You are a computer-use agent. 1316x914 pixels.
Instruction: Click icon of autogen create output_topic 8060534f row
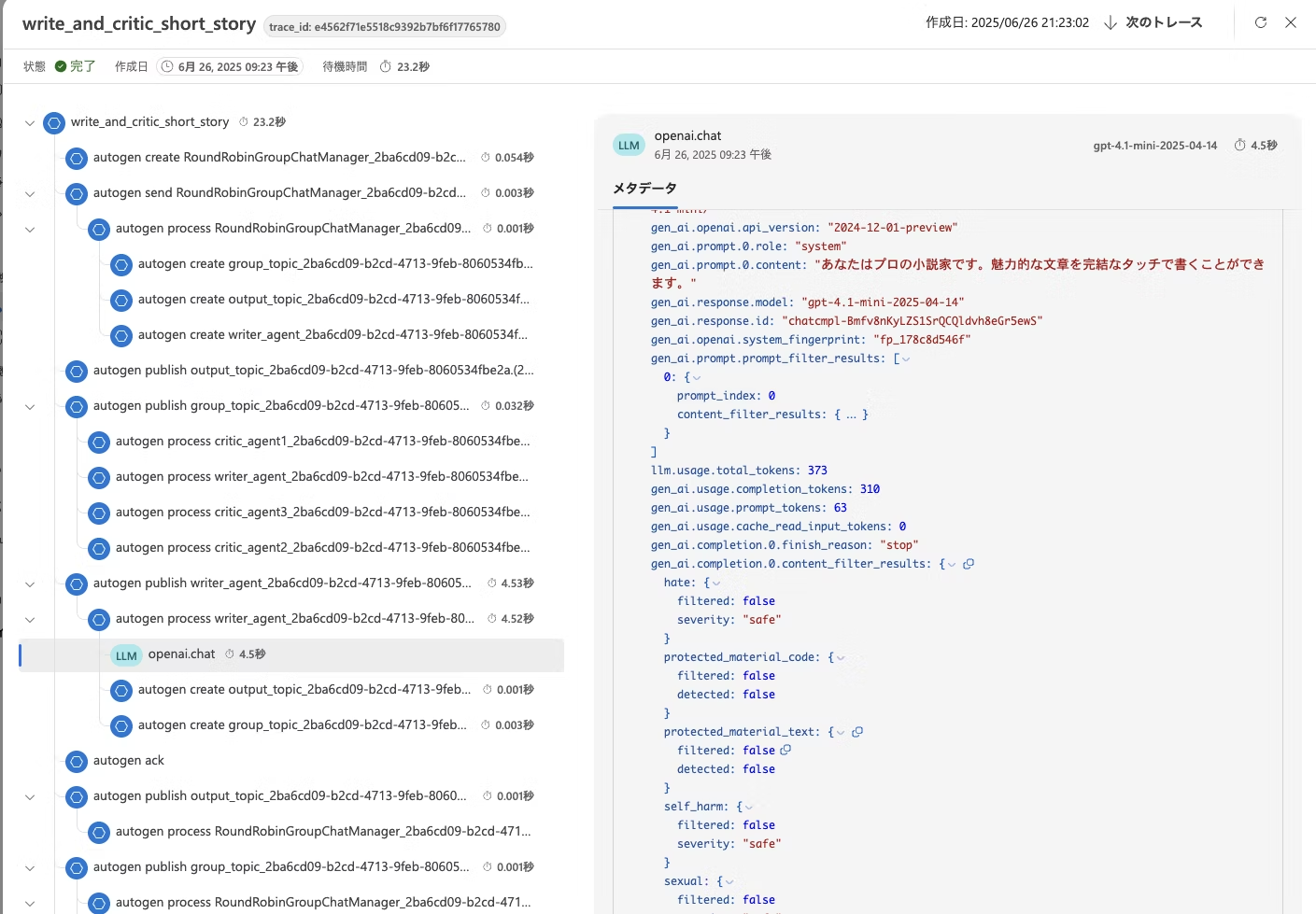click(121, 300)
